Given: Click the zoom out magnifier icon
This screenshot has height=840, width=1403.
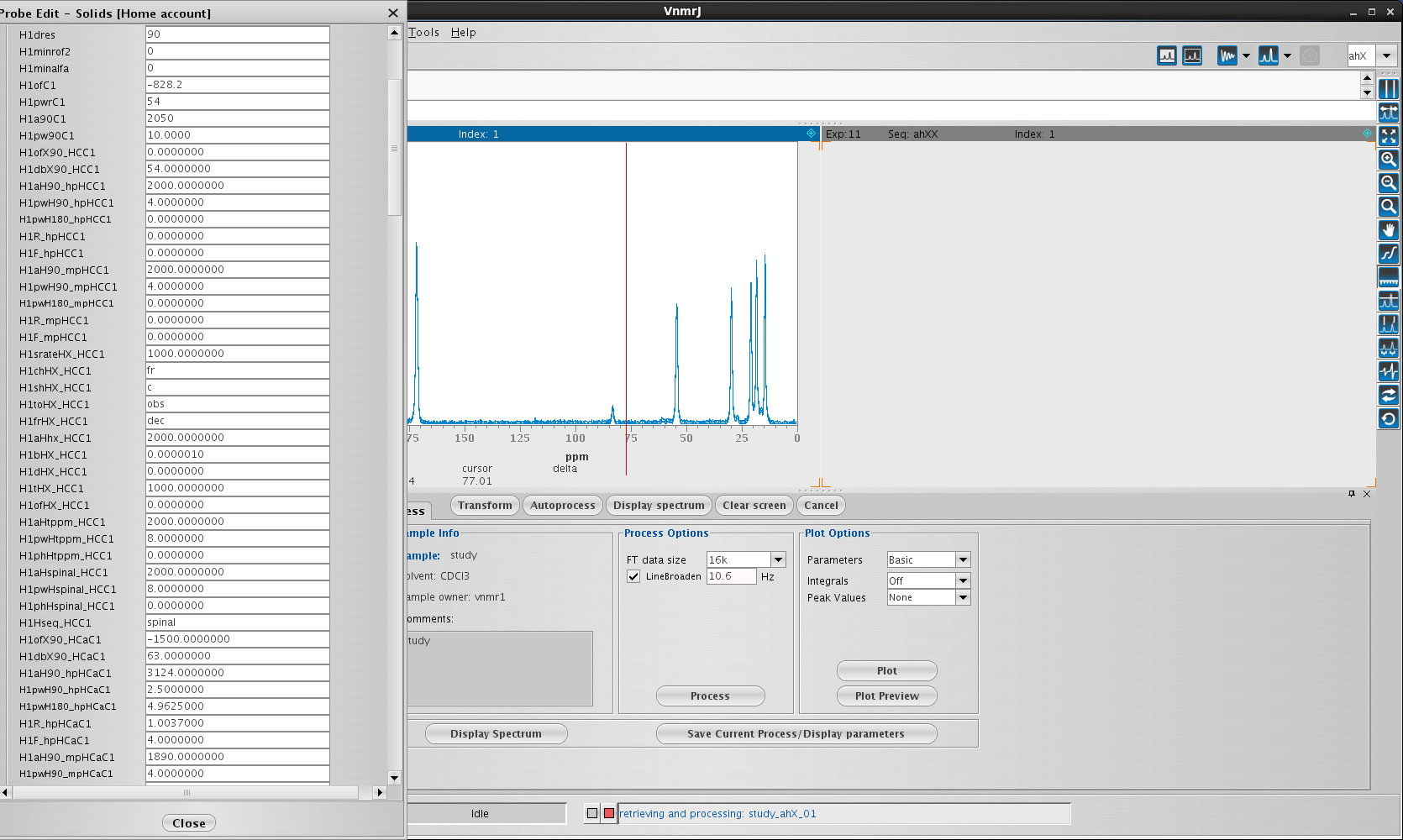Looking at the screenshot, I should [x=1389, y=182].
